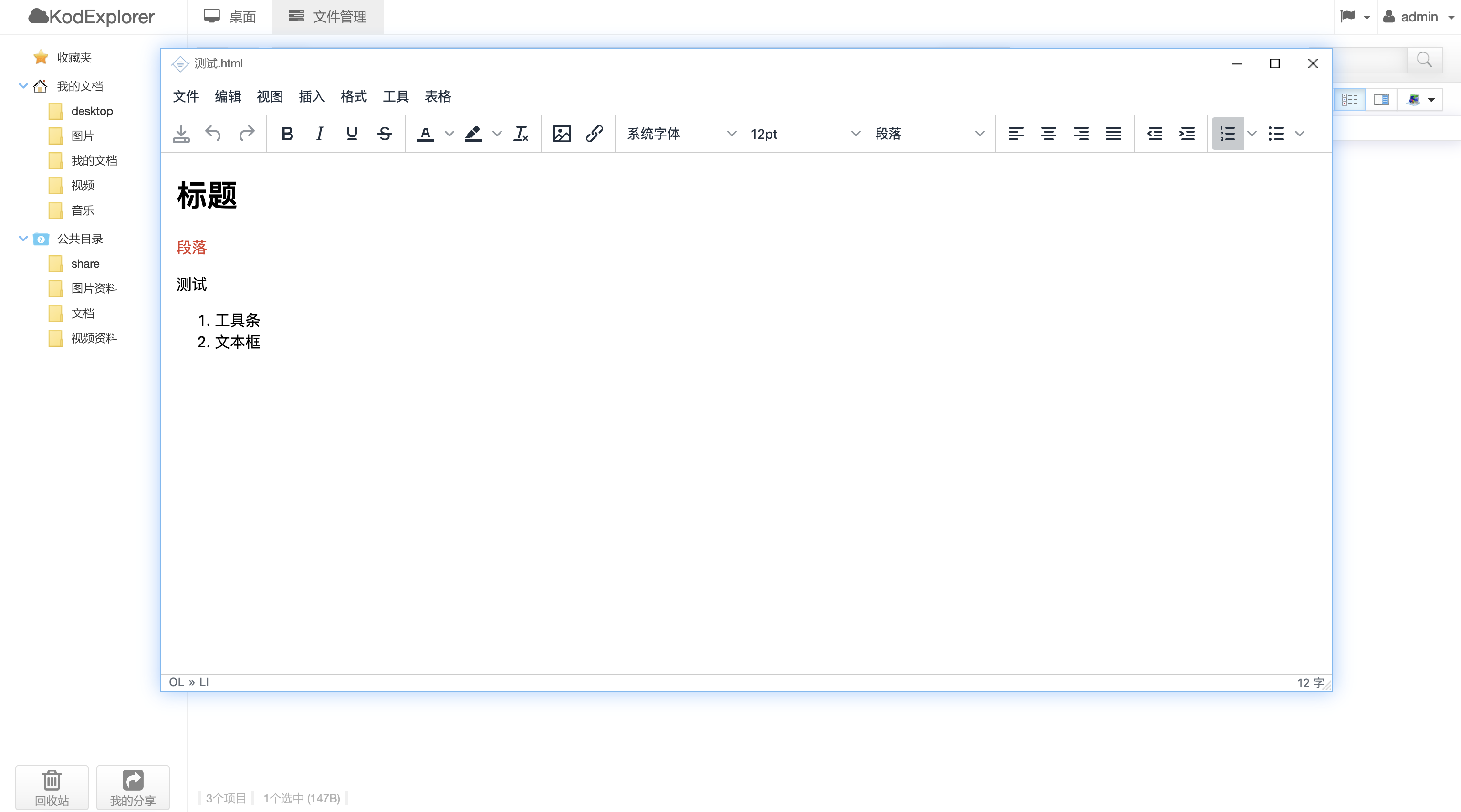The width and height of the screenshot is (1461, 812).
Task: Open the share folder in the sidebar
Action: pyautogui.click(x=84, y=263)
